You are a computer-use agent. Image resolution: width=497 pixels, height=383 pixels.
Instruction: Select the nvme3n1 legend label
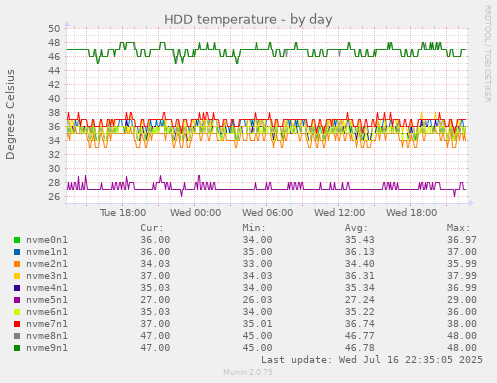click(47, 276)
